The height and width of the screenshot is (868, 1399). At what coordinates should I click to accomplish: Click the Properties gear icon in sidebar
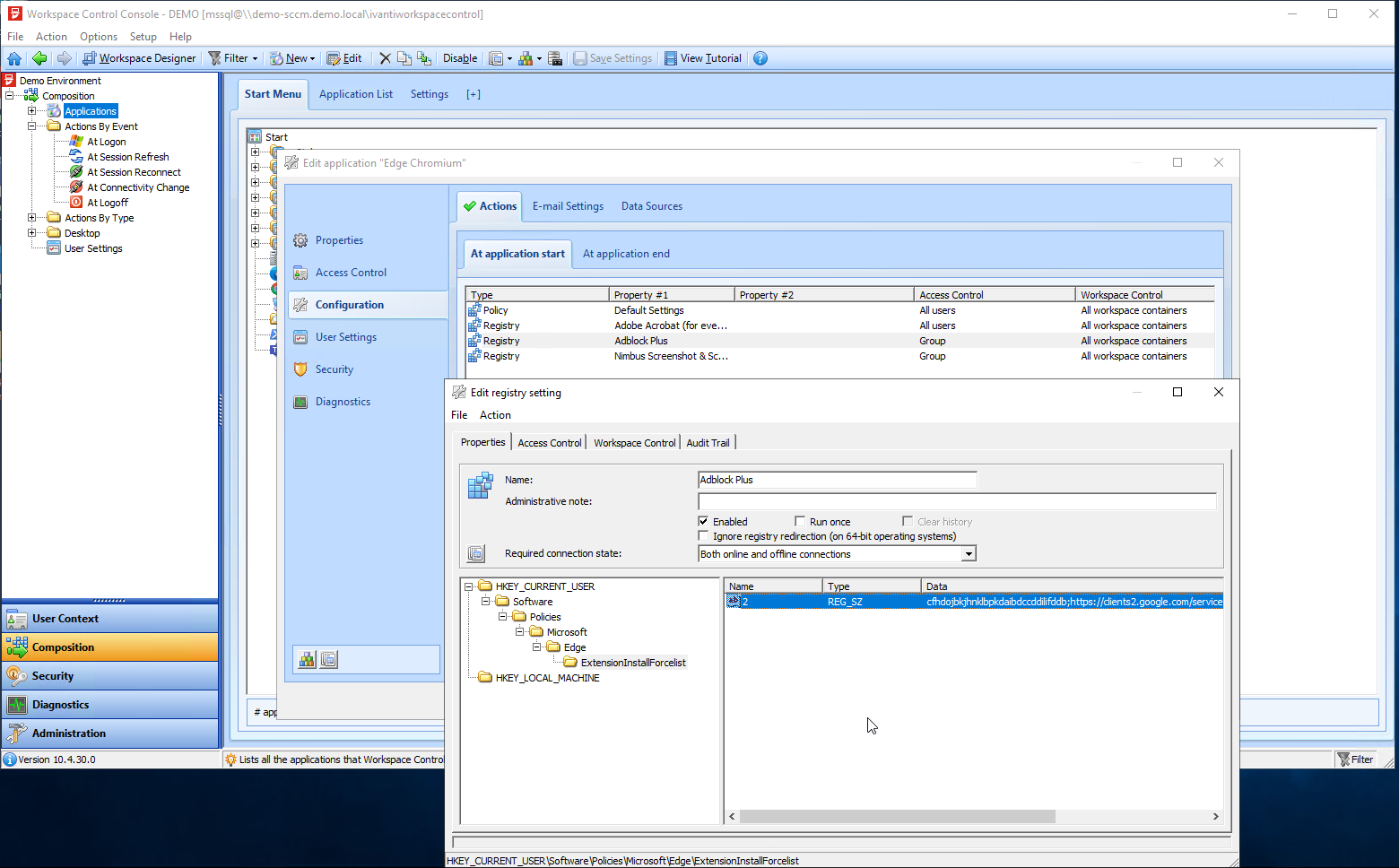300,240
